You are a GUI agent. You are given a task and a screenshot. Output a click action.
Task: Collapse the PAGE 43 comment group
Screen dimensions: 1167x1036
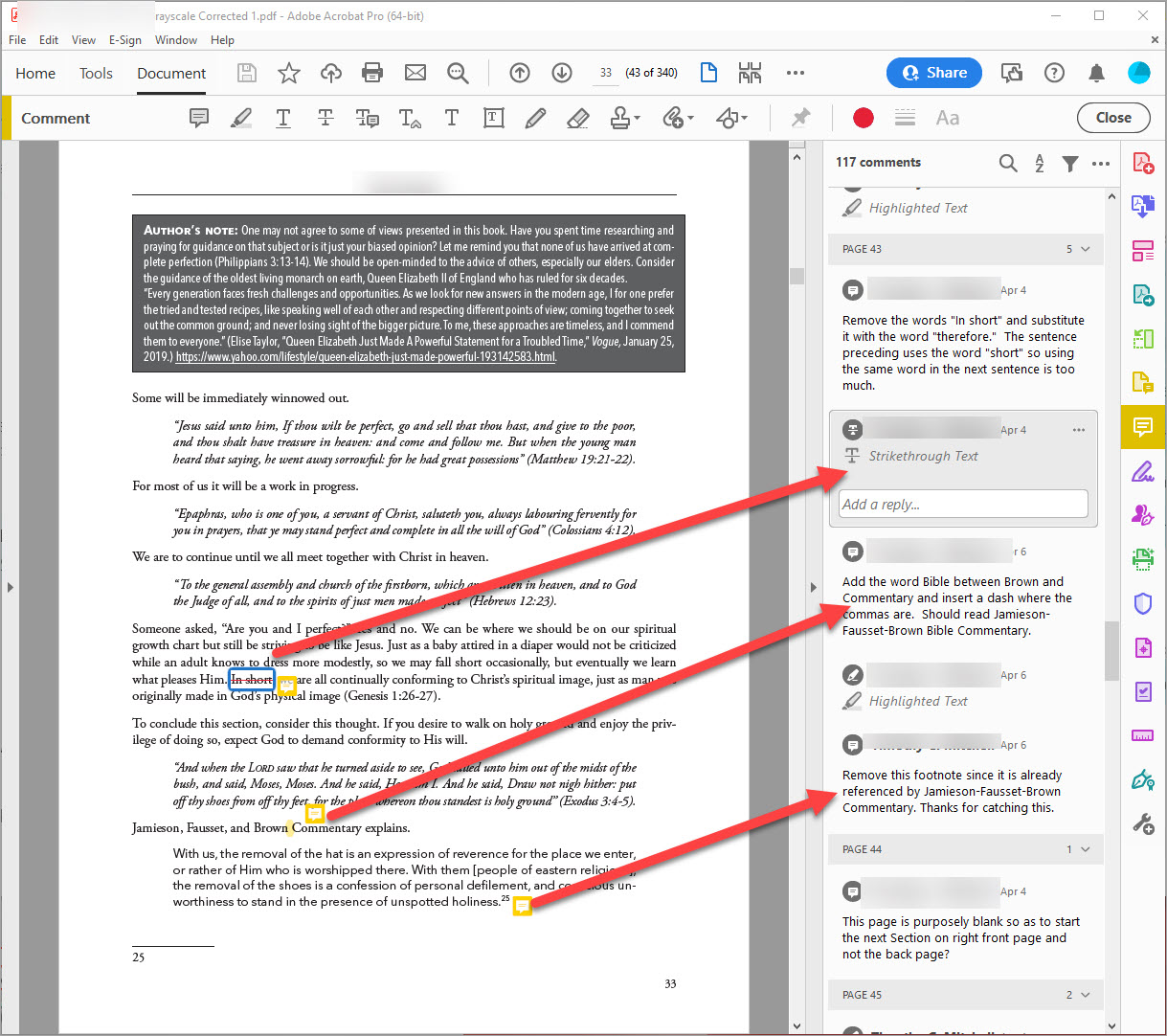click(x=1085, y=249)
